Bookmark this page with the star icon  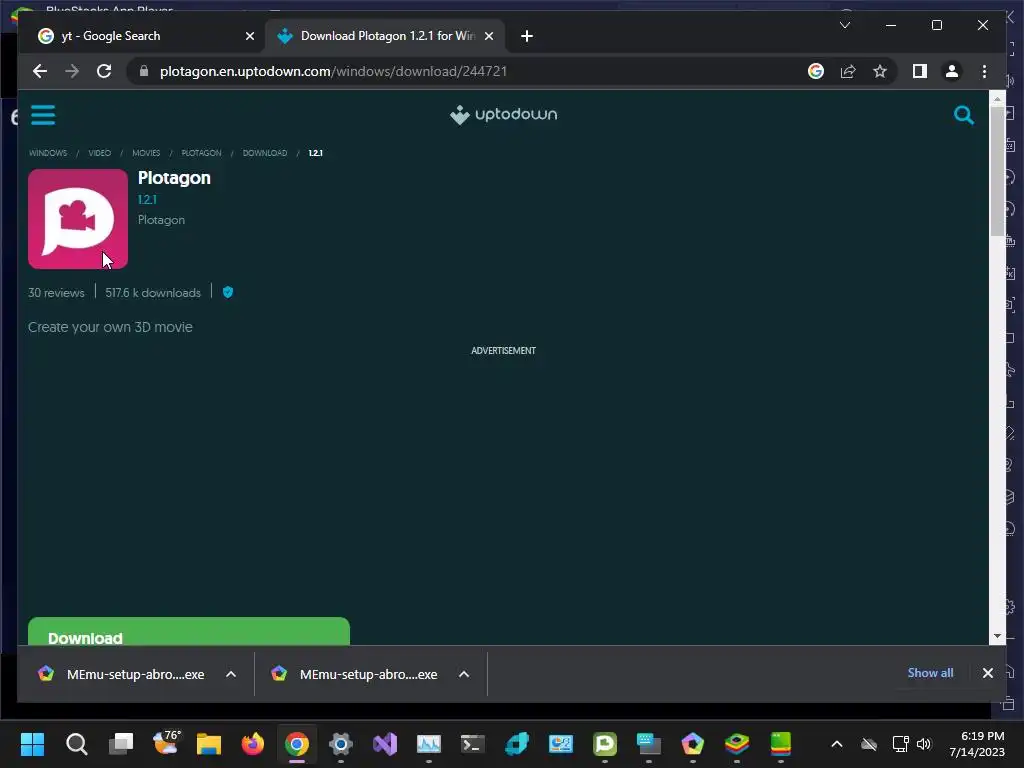click(880, 71)
